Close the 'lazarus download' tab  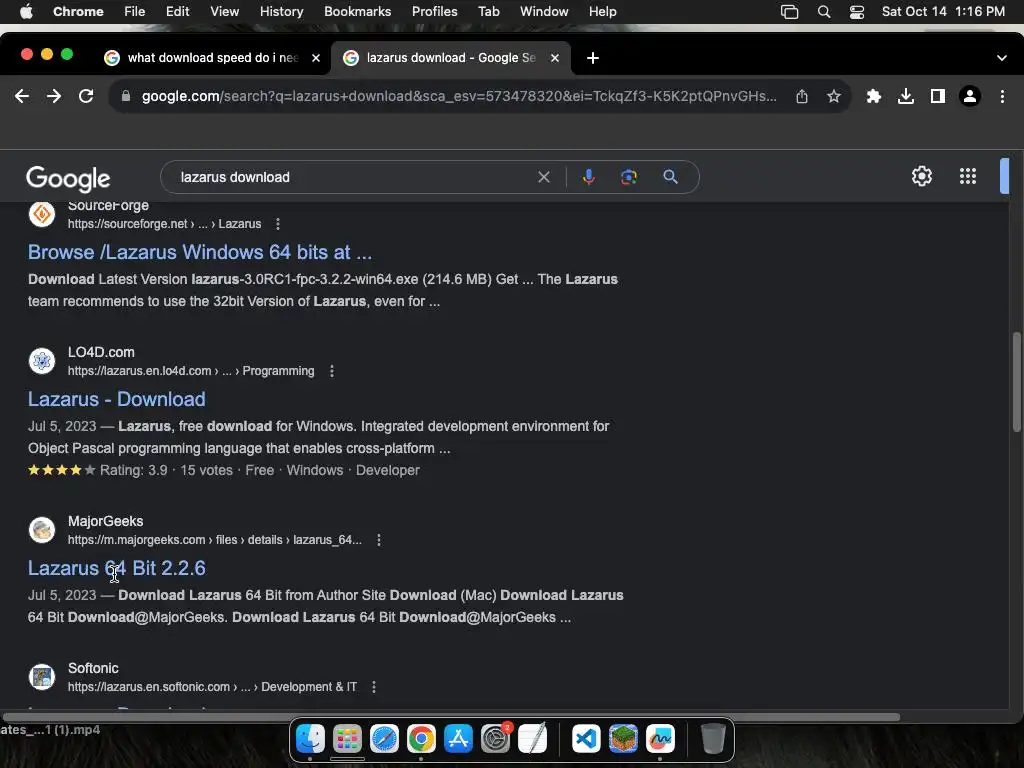(554, 58)
